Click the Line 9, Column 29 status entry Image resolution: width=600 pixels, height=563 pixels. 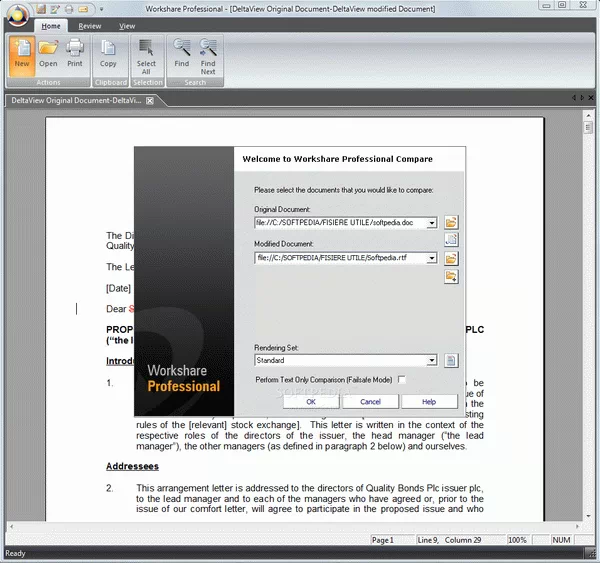tap(460, 540)
